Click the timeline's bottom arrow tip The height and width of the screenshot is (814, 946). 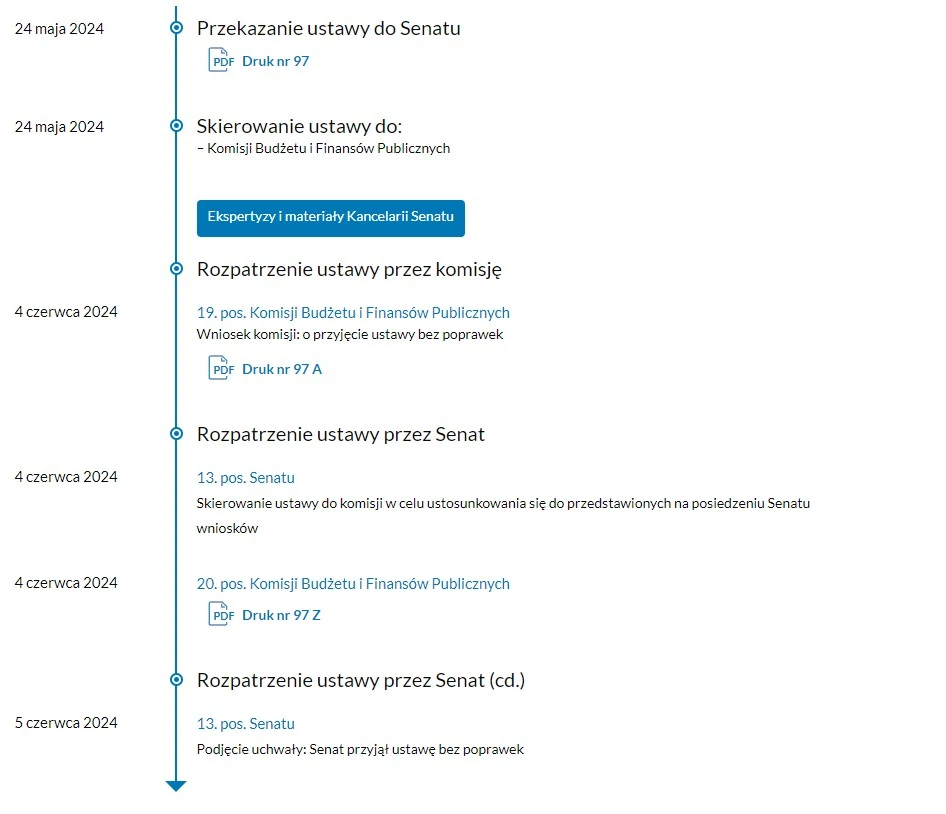pos(176,786)
